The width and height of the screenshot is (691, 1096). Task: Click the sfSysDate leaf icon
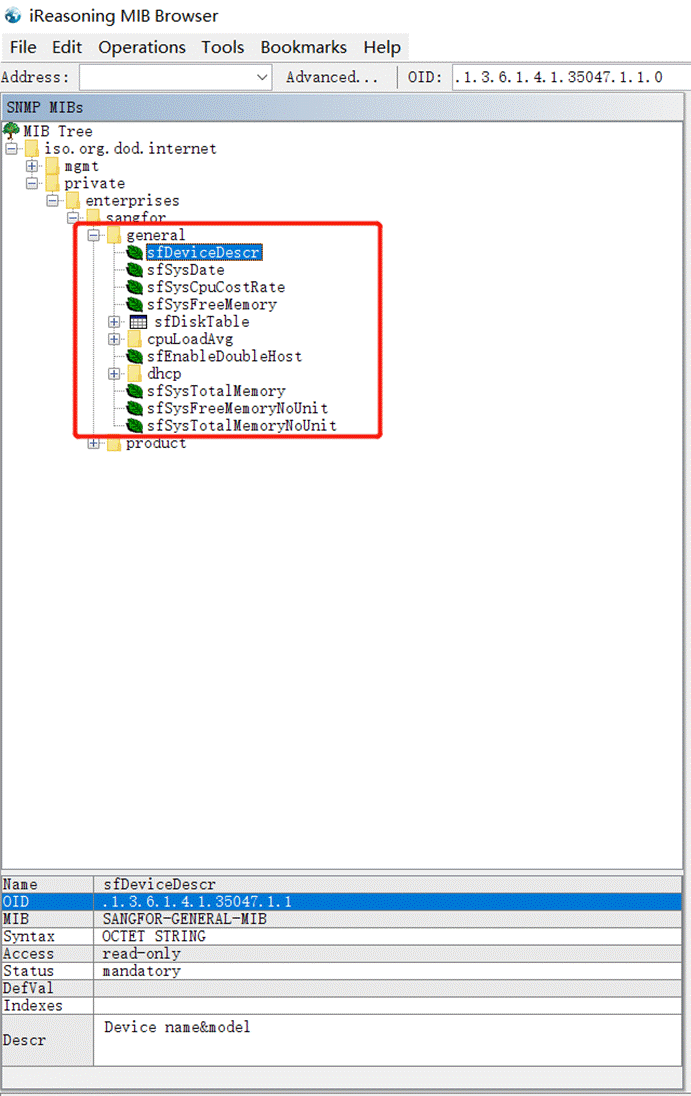click(x=135, y=270)
